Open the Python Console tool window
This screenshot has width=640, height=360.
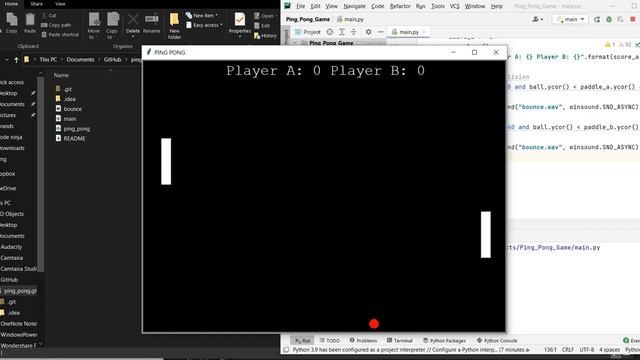pos(497,340)
